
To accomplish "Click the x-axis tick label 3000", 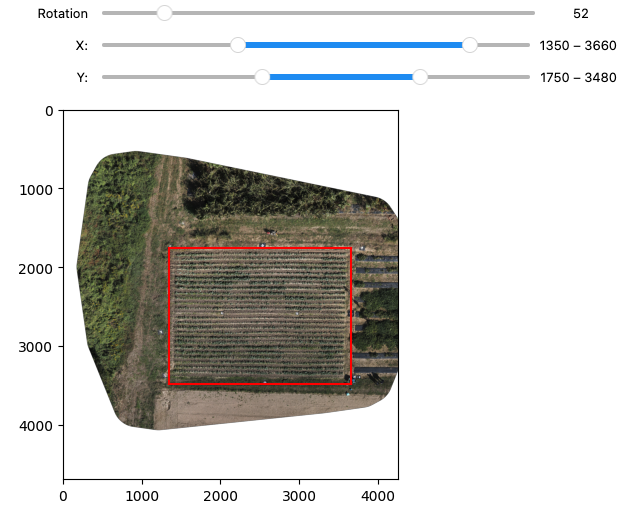I will click(x=299, y=497).
